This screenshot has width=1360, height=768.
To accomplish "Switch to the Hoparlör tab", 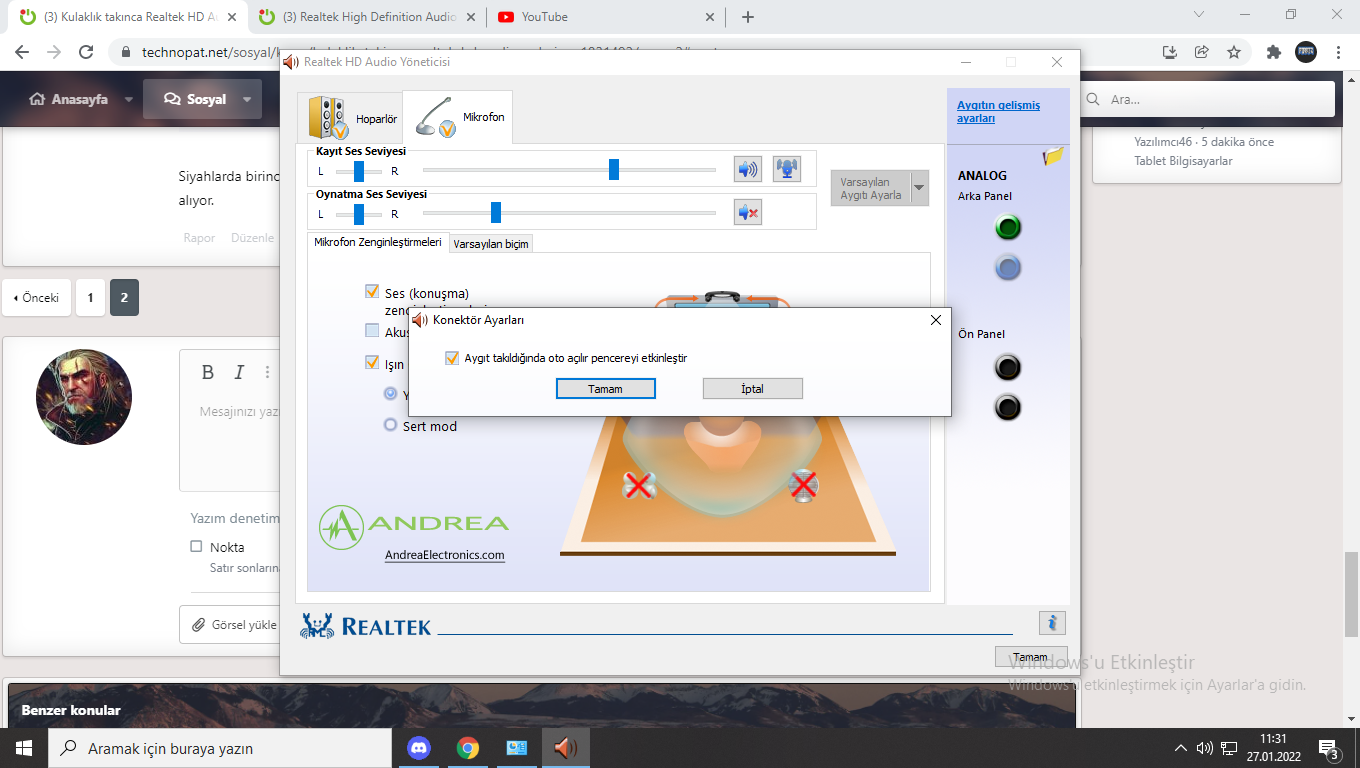I will tap(352, 118).
